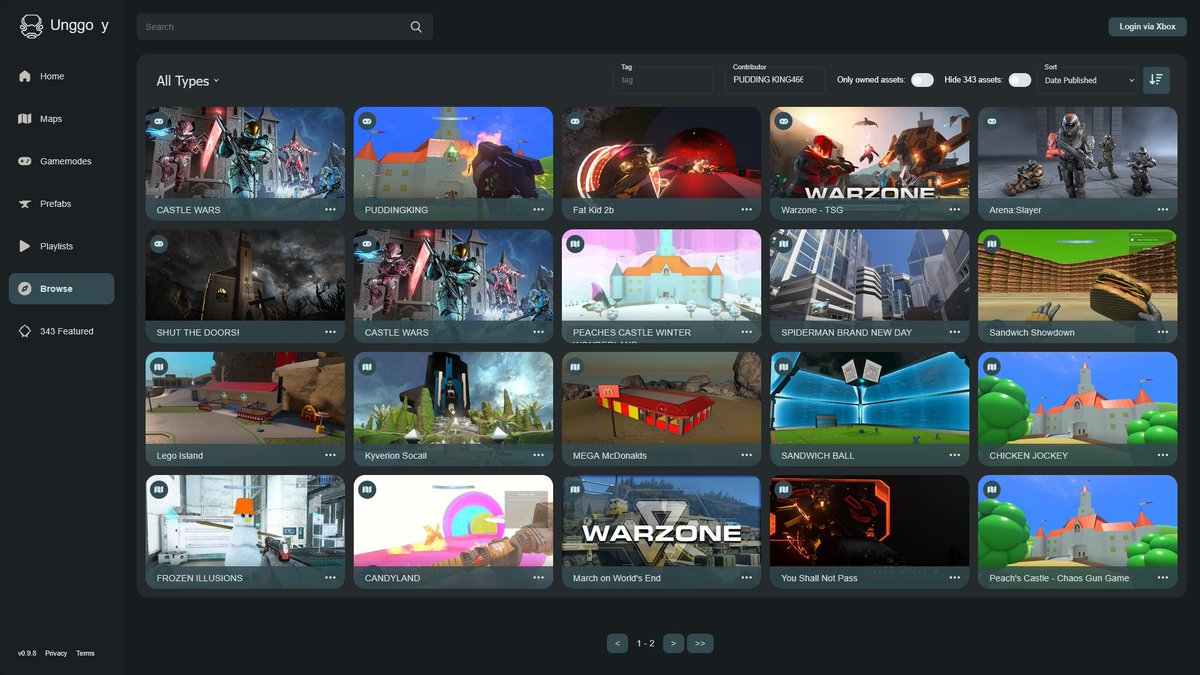Open the three-dot menu on PUDDINGKING card

tap(538, 210)
